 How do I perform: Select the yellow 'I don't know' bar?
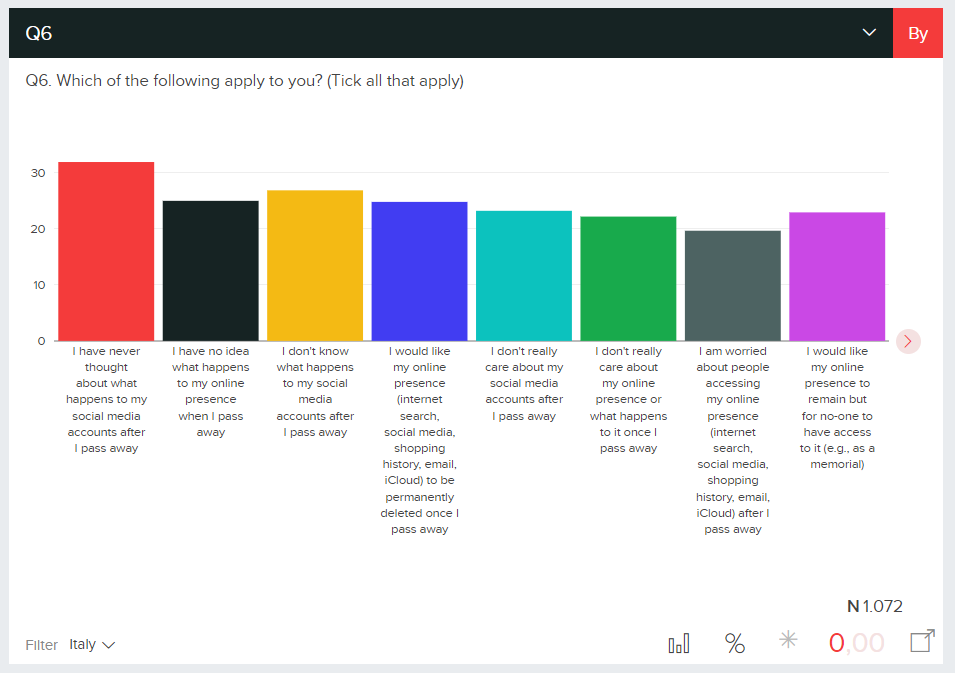tap(315, 265)
